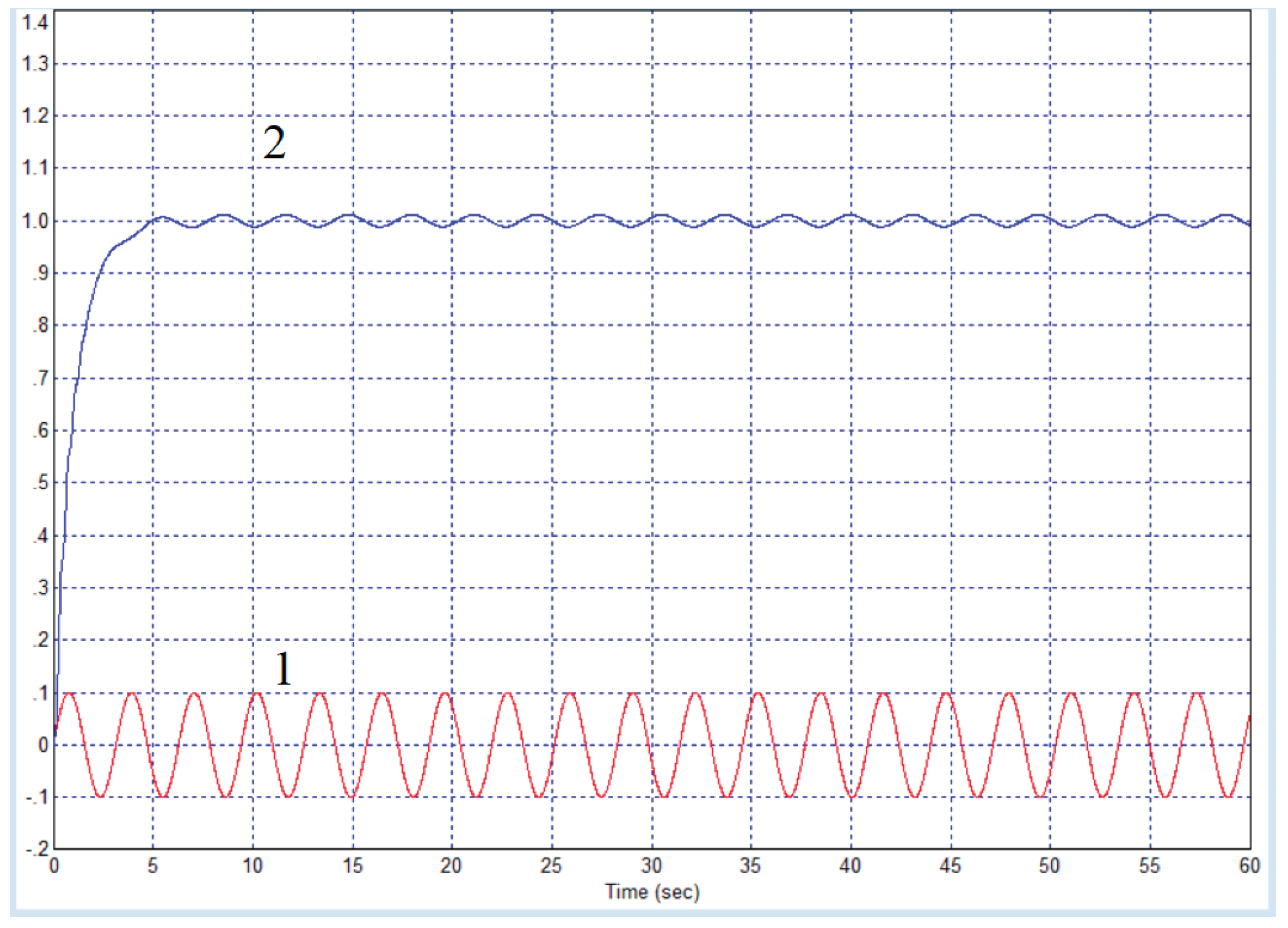Click the time-axis tick label "45"

click(x=951, y=866)
